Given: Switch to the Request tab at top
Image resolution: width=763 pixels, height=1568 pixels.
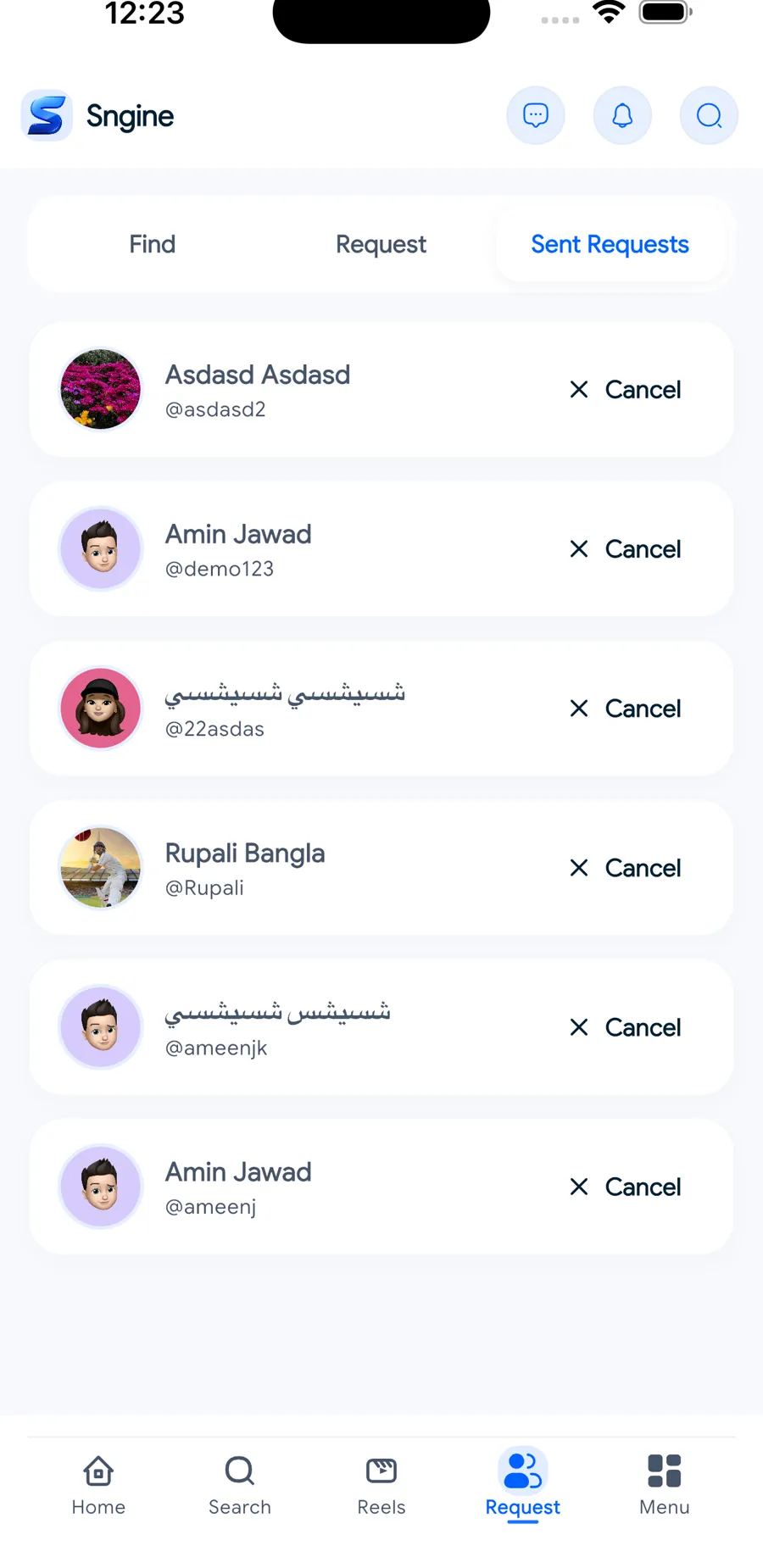Looking at the screenshot, I should pyautogui.click(x=381, y=244).
